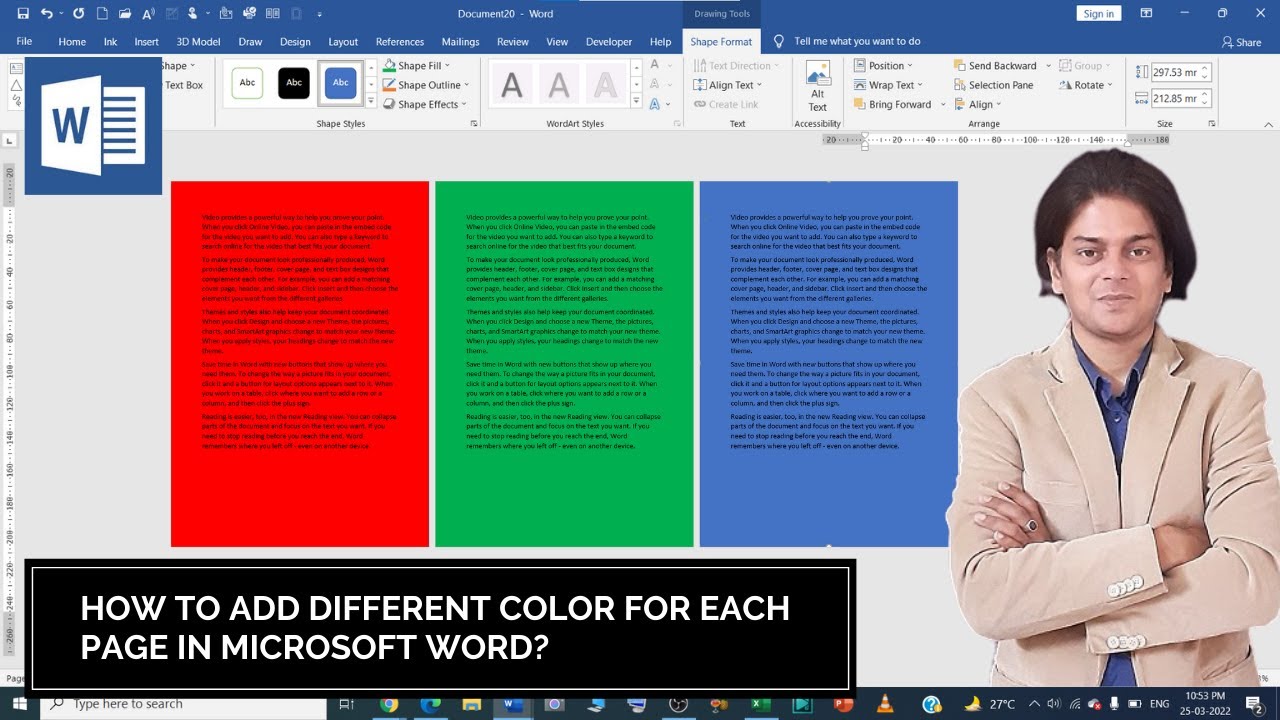The height and width of the screenshot is (720, 1280).
Task: Click the Text Outline A icon
Action: (x=654, y=84)
